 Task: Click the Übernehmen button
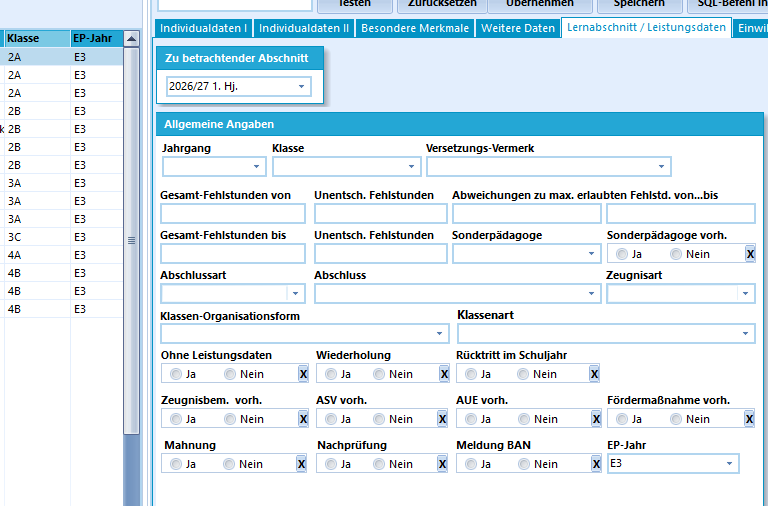pyautogui.click(x=540, y=5)
